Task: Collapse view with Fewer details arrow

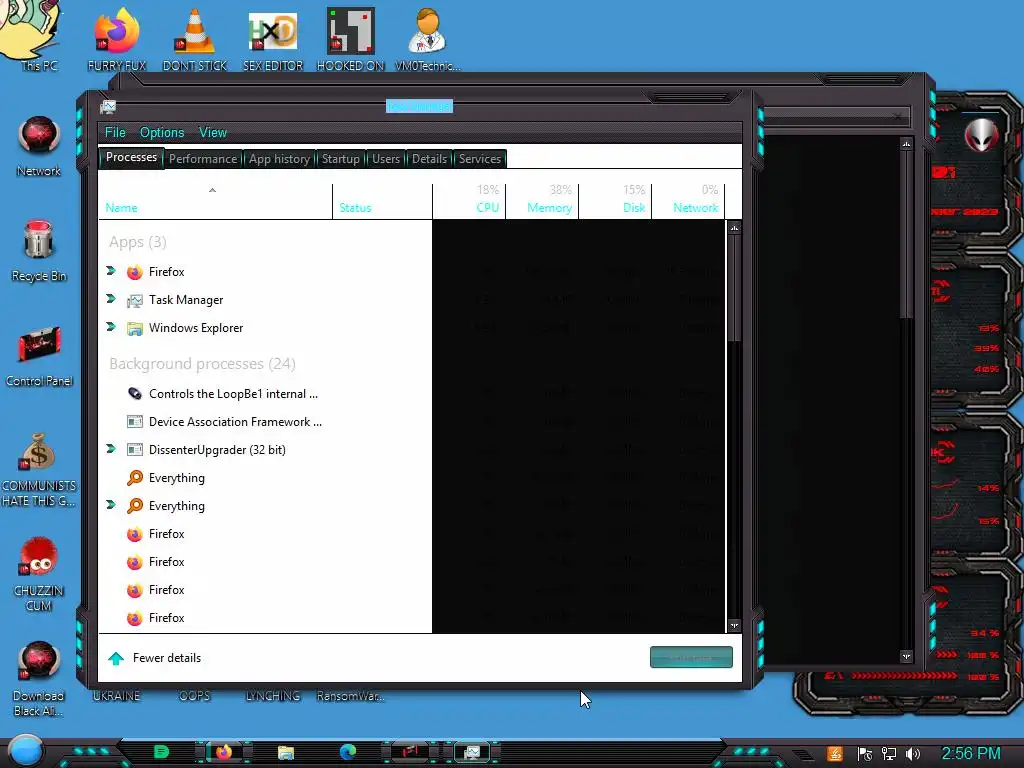Action: point(116,658)
